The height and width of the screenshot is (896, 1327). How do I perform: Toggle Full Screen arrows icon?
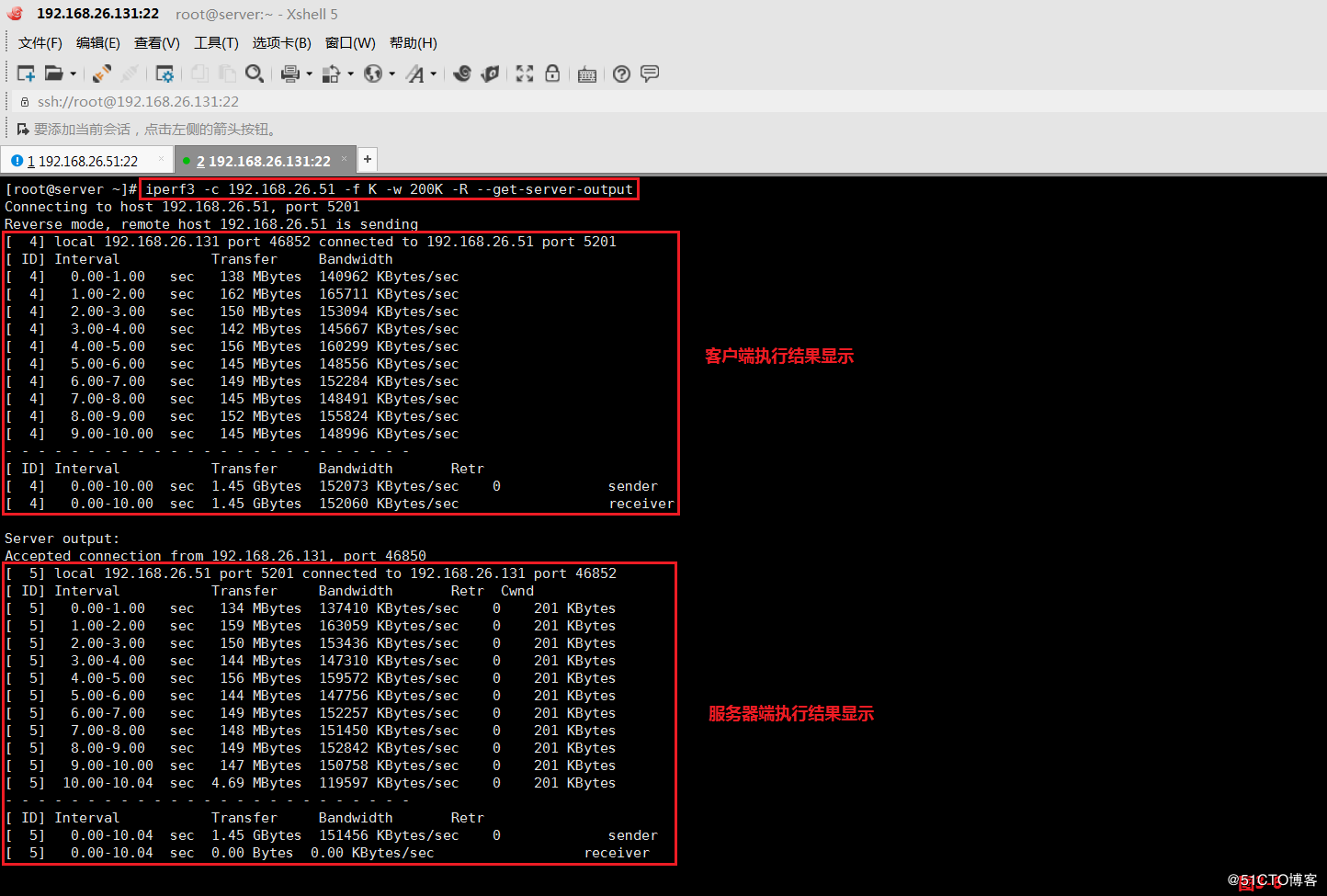[525, 74]
